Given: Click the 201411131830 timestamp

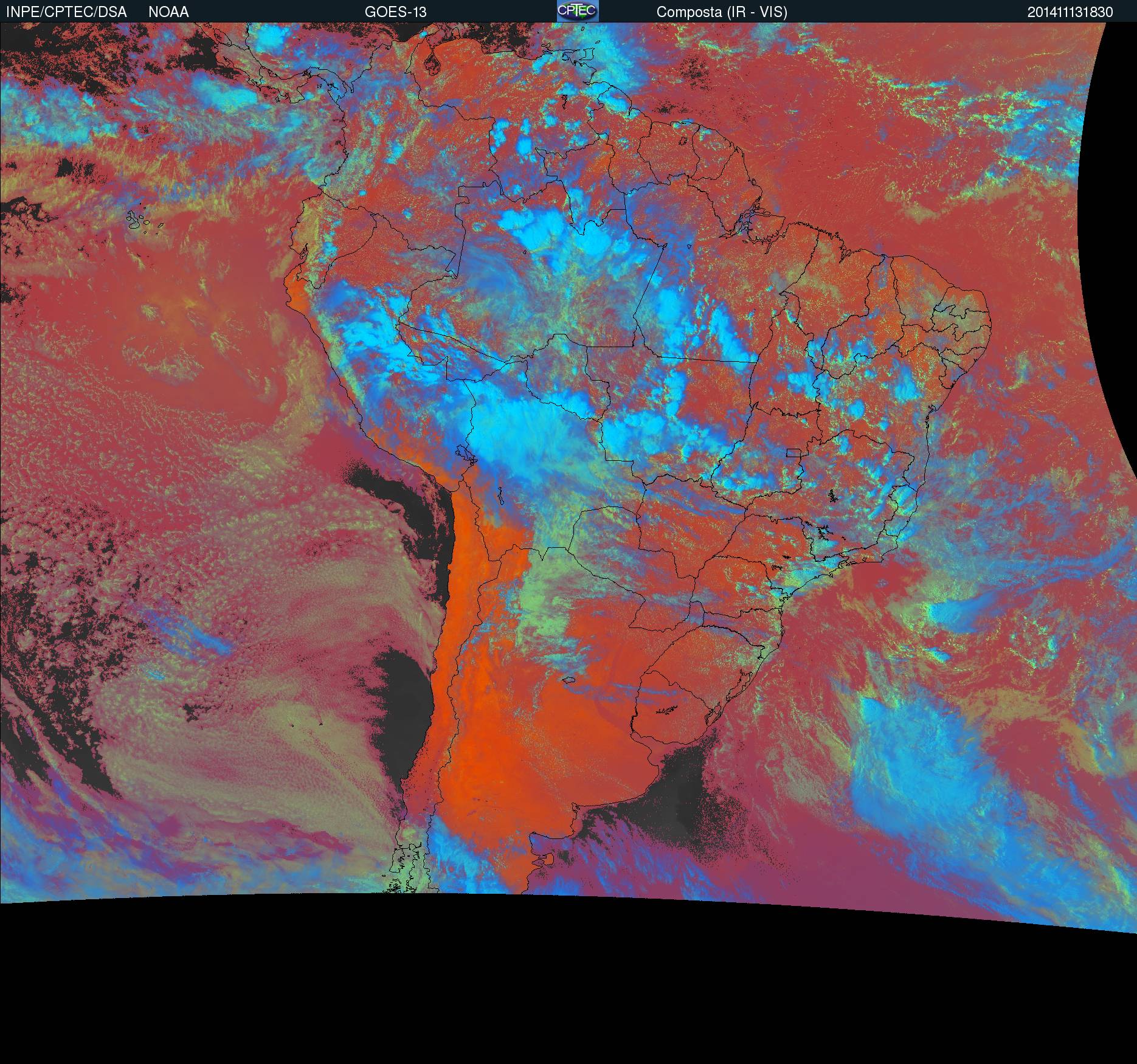Looking at the screenshot, I should 1070,12.
